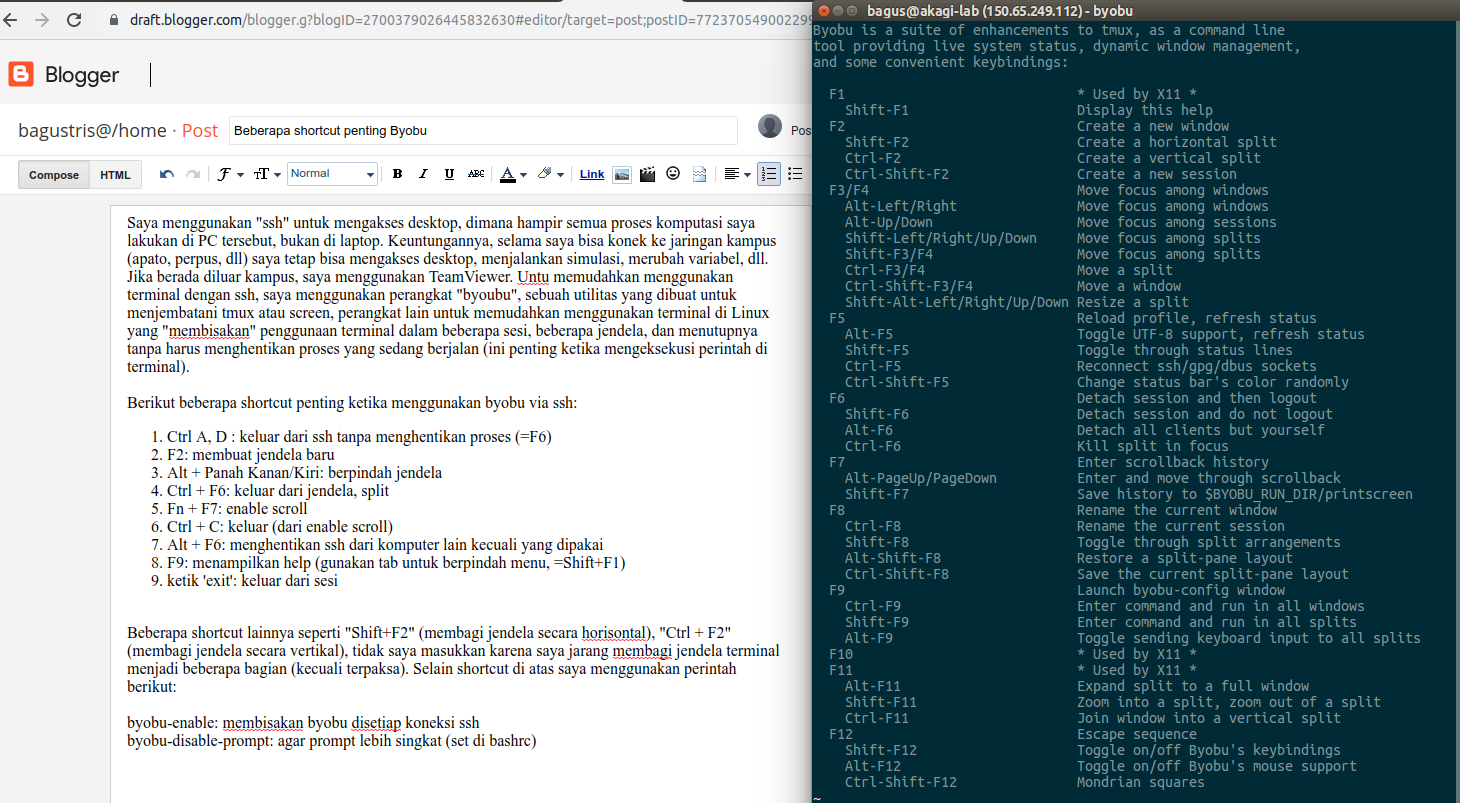Image resolution: width=1460 pixels, height=803 pixels.
Task: Toggle the numbered list button
Action: [x=768, y=174]
